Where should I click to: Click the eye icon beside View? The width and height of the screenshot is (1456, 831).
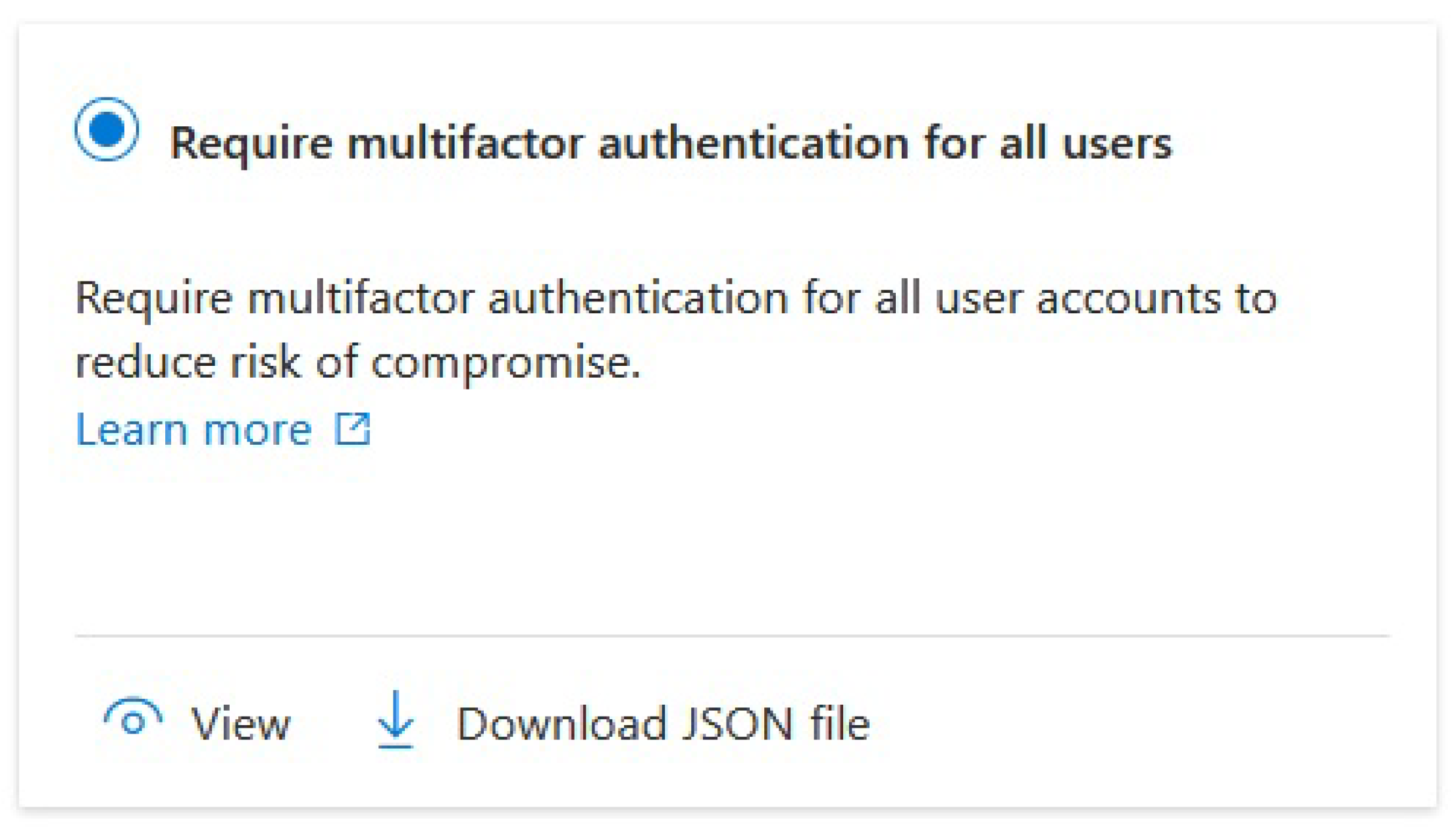(x=133, y=718)
